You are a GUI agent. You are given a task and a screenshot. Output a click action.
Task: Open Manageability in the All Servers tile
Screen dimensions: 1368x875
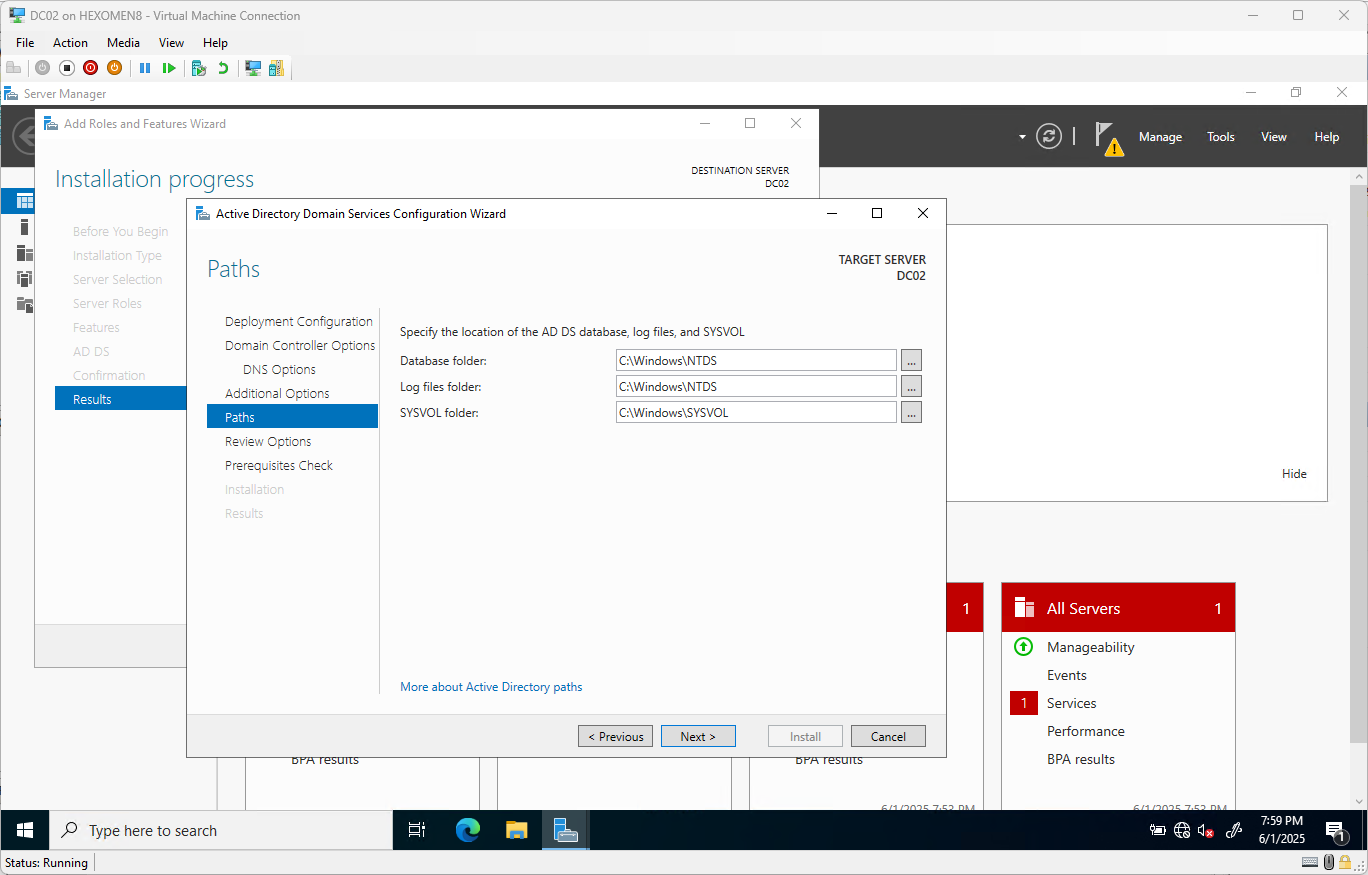(1090, 647)
